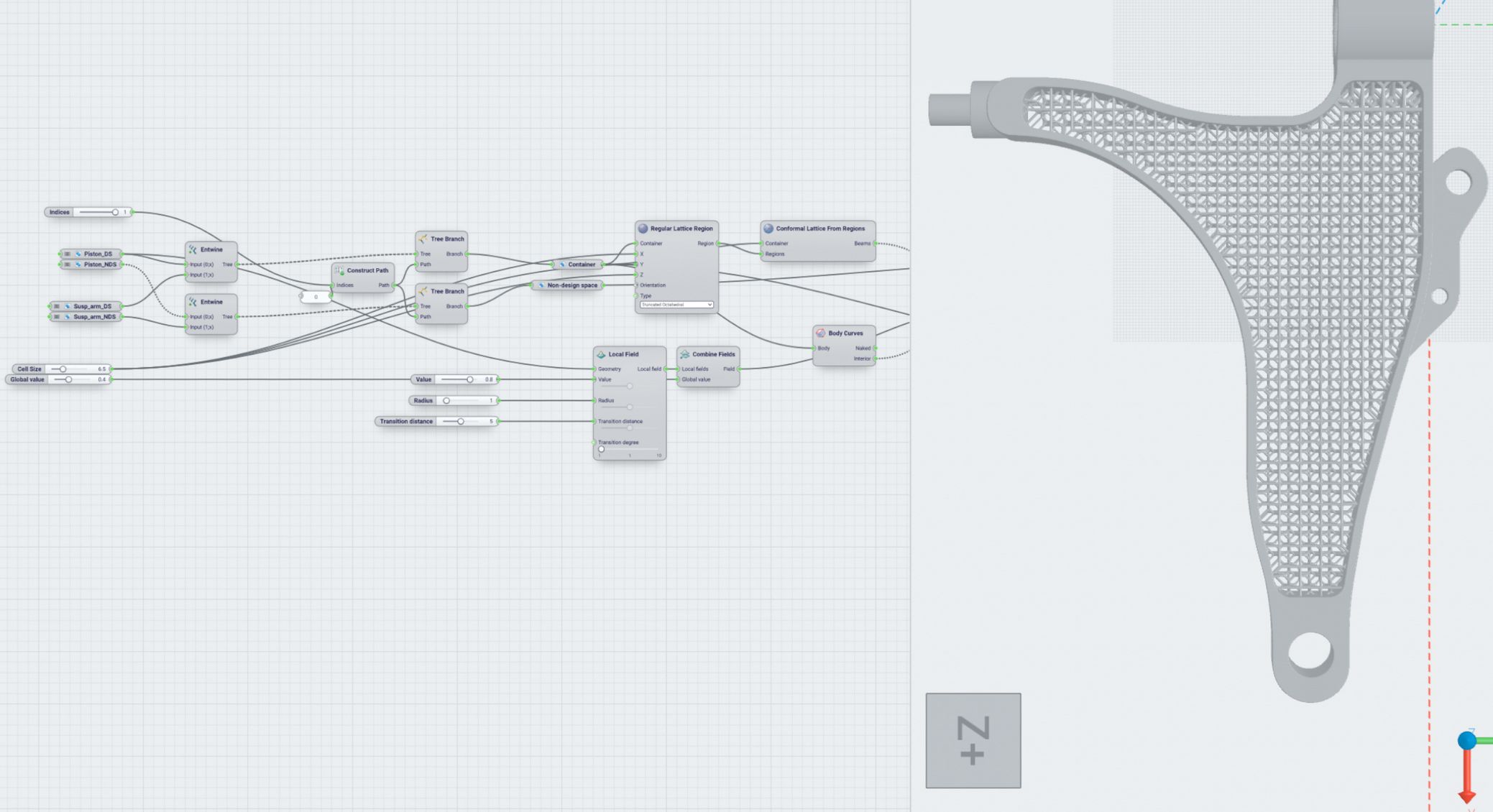Select the Non-design space parameter node

click(x=571, y=285)
